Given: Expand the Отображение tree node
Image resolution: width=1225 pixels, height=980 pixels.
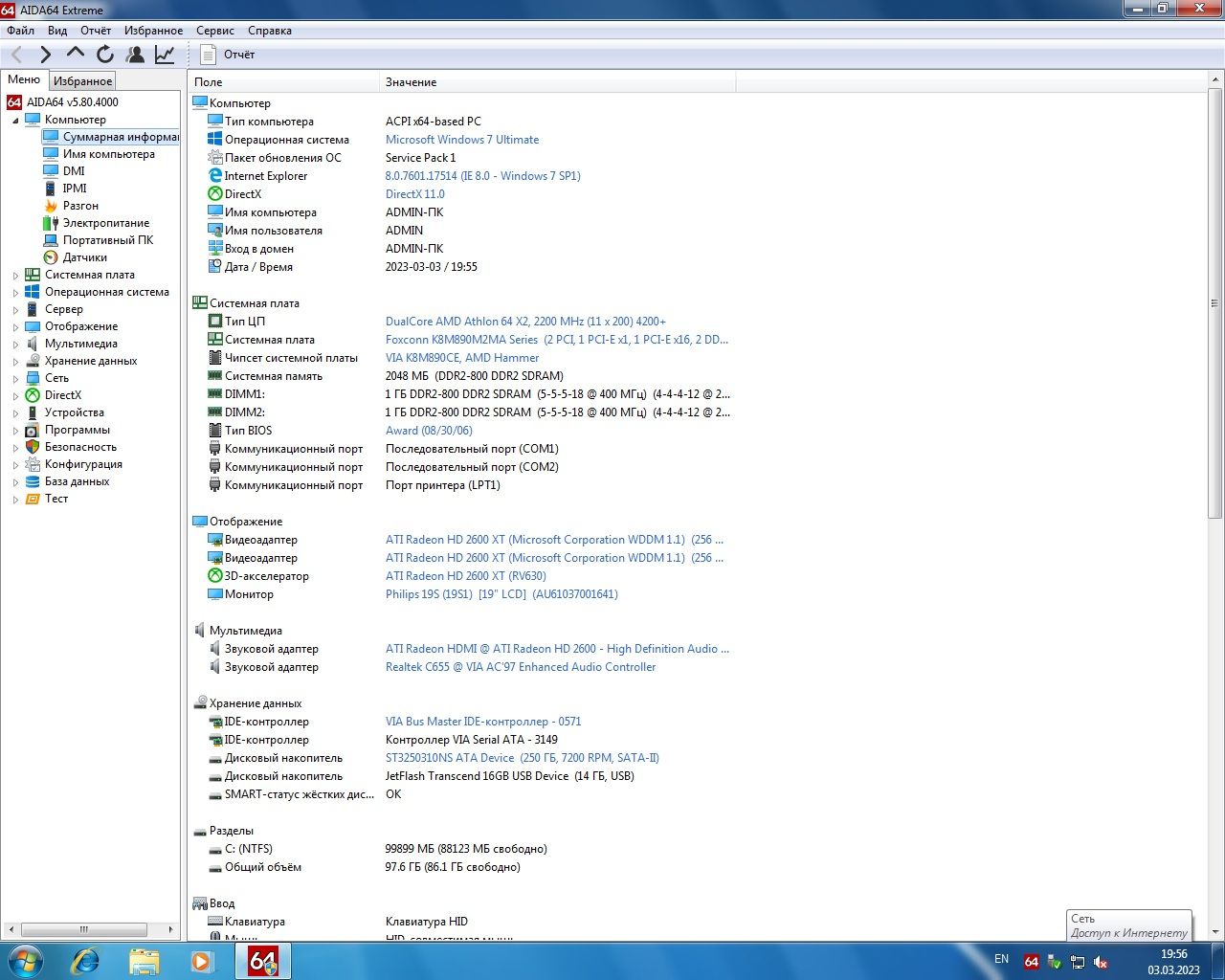Looking at the screenshot, I should (x=15, y=327).
